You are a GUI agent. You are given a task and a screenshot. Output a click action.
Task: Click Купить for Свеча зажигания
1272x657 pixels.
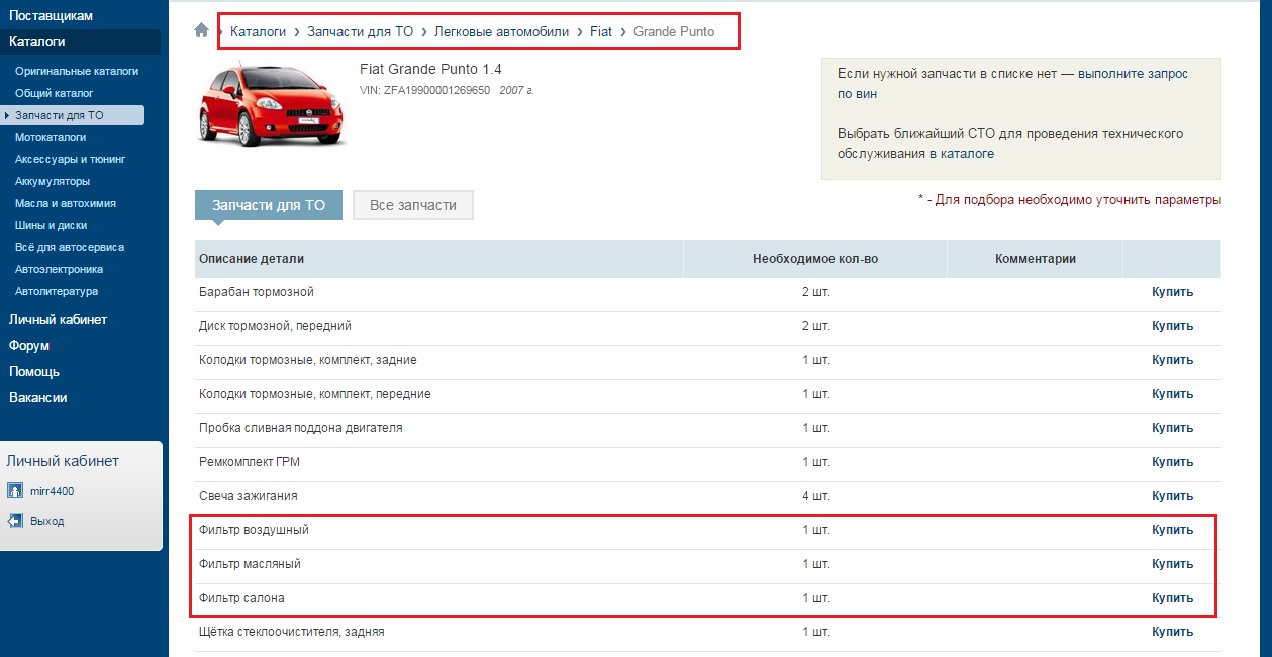[1172, 496]
